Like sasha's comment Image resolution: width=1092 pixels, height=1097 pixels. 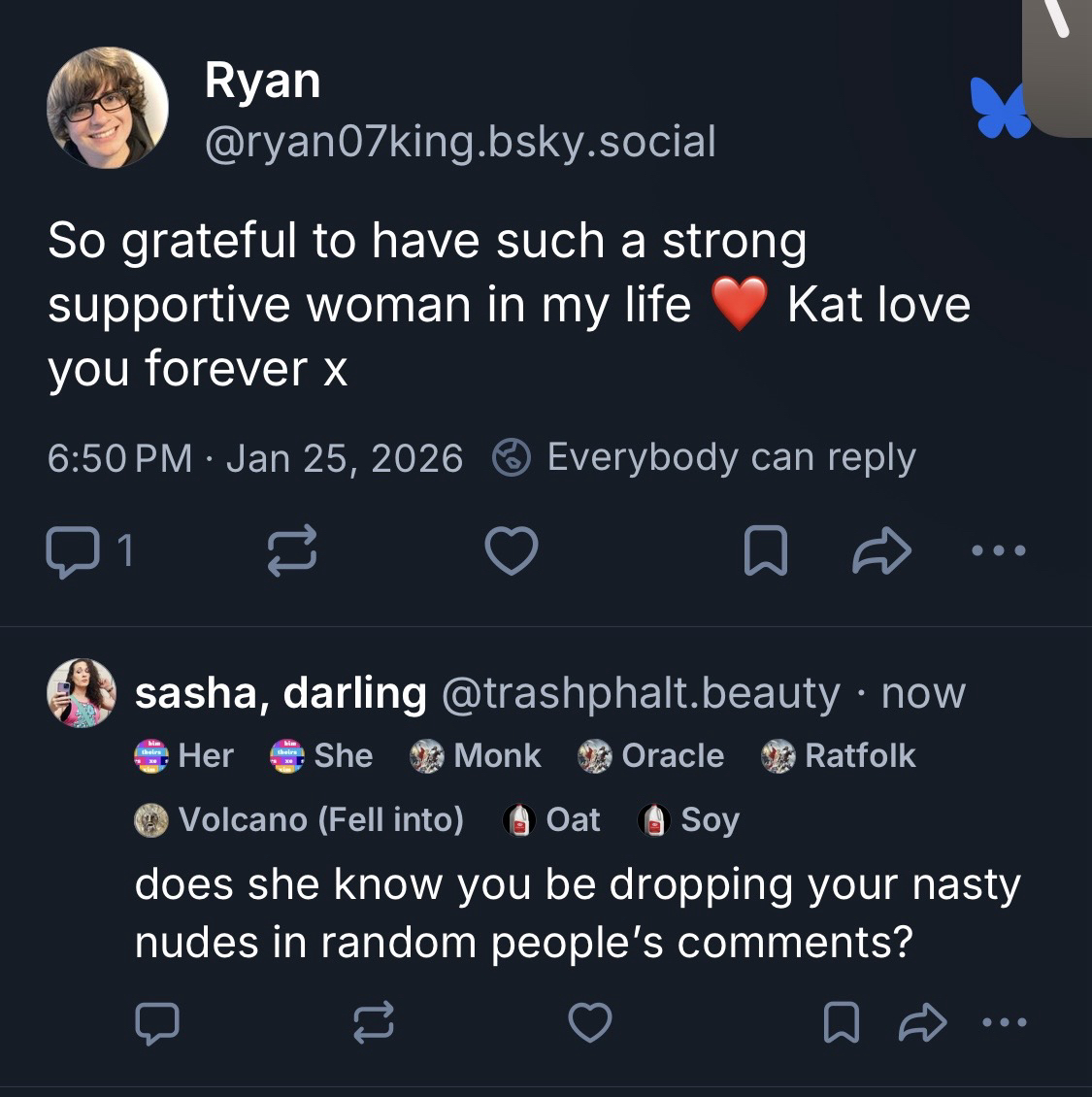pyautogui.click(x=589, y=1022)
